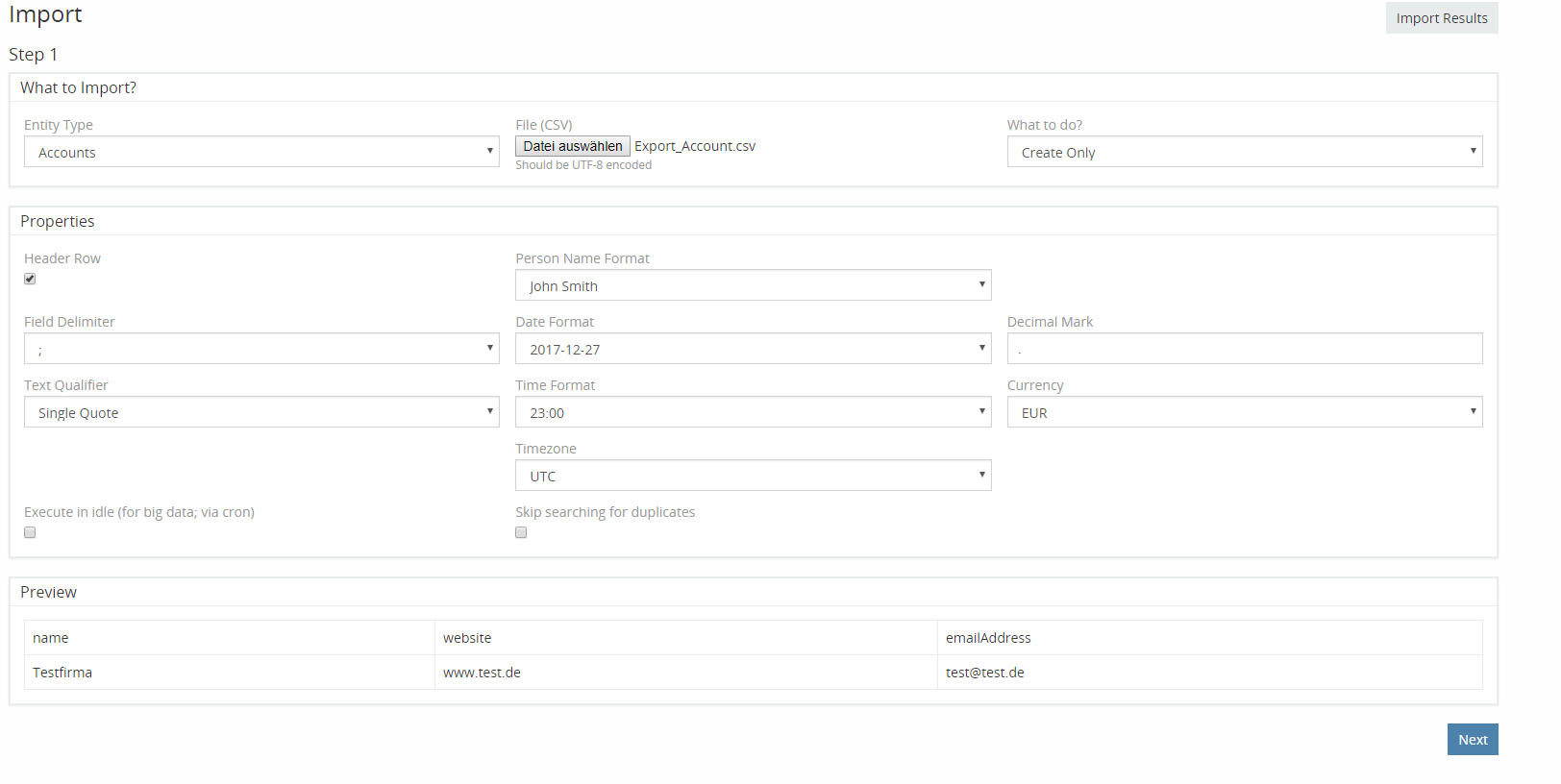Click the Testfirma preview cell
The height and width of the screenshot is (784, 1561).
coord(62,673)
